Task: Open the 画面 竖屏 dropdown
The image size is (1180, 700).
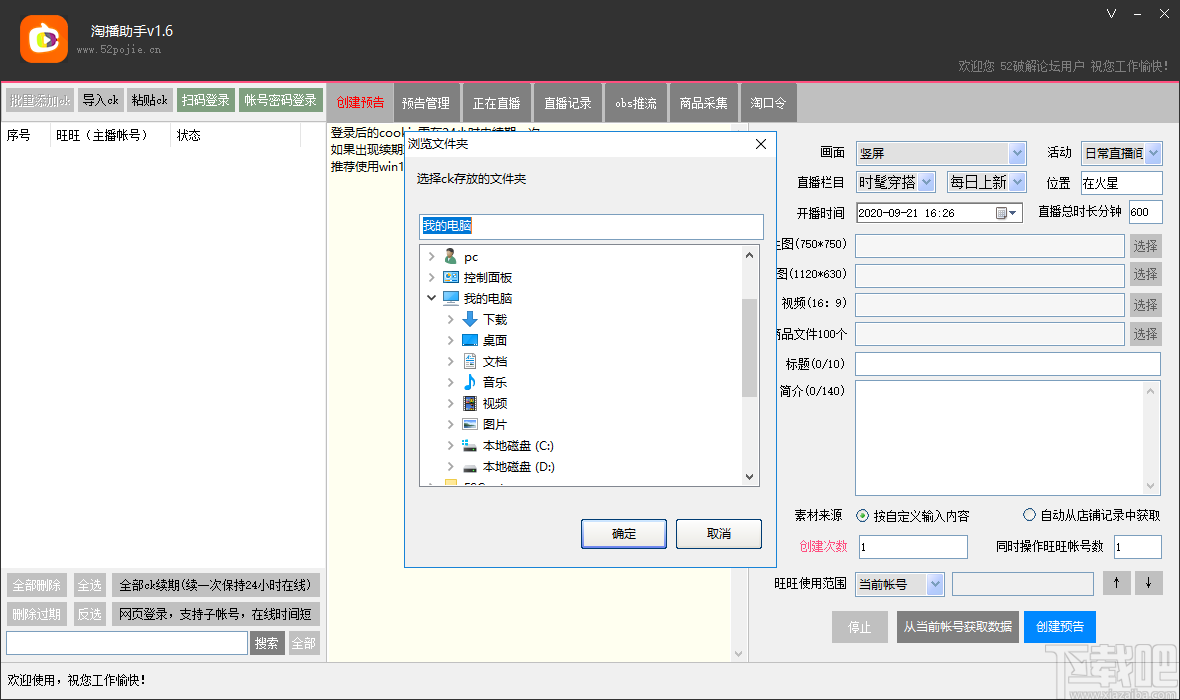Action: pos(1017,154)
